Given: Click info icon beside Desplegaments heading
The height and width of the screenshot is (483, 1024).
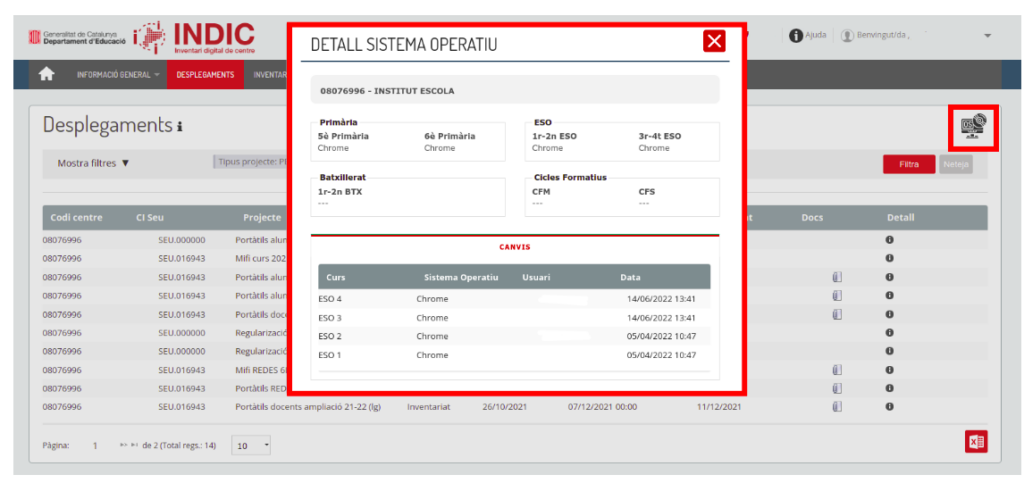Looking at the screenshot, I should click(x=180, y=127).
